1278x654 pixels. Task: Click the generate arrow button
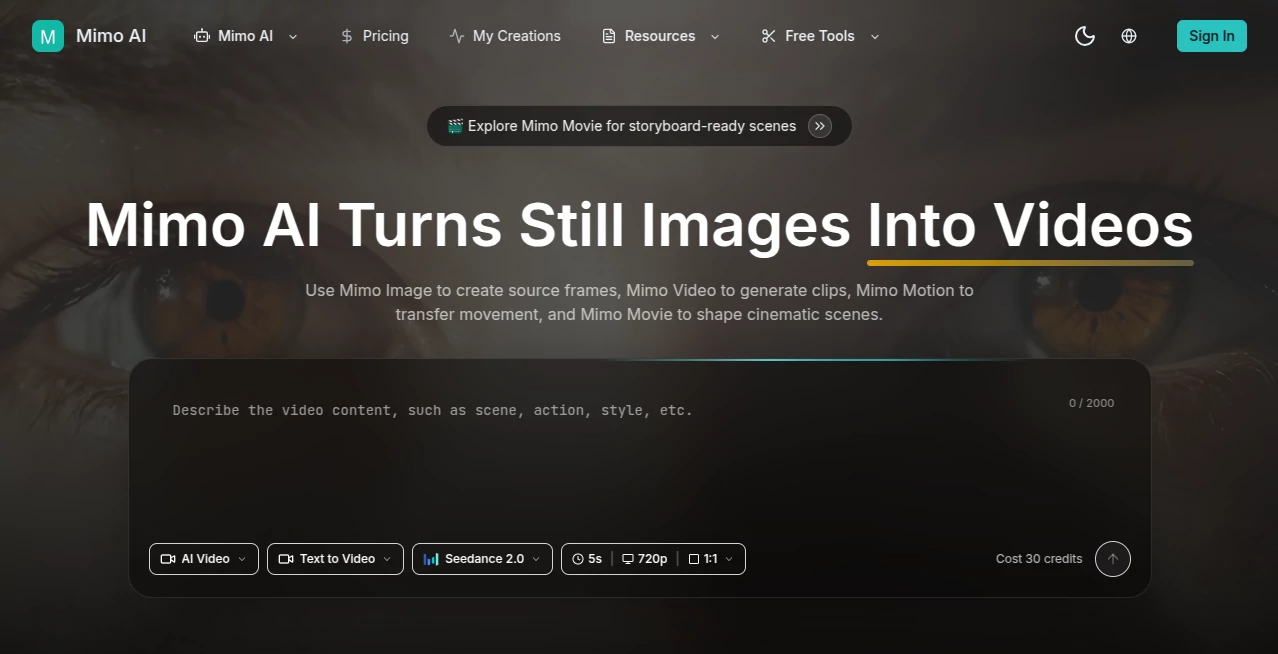(x=1113, y=559)
